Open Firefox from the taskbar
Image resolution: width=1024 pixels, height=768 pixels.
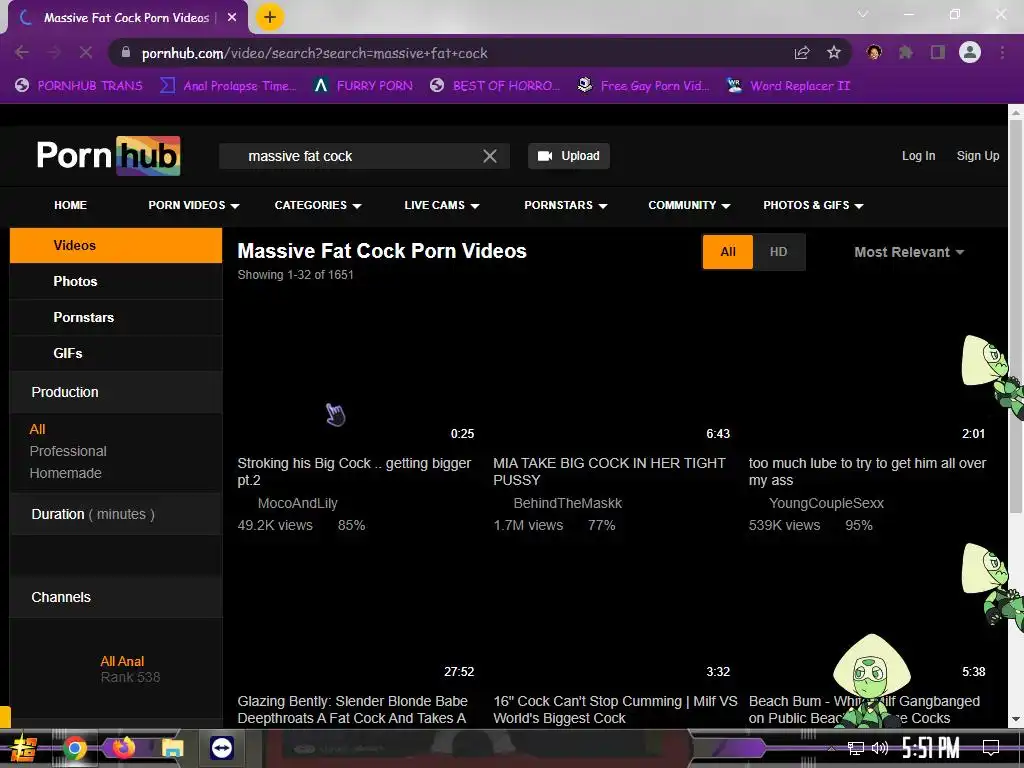[123, 747]
